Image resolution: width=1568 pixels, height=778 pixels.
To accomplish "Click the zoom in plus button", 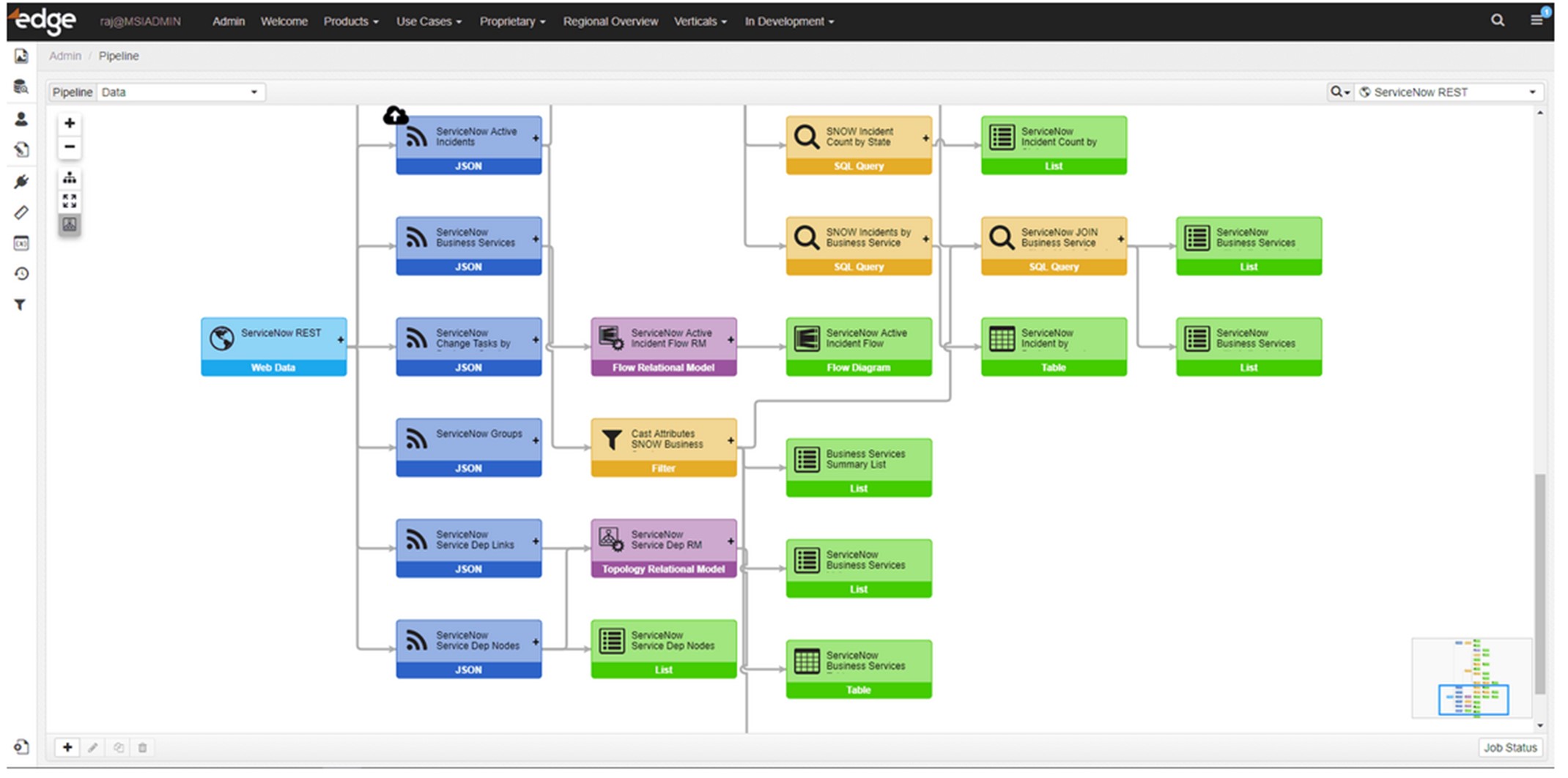I will (x=70, y=123).
